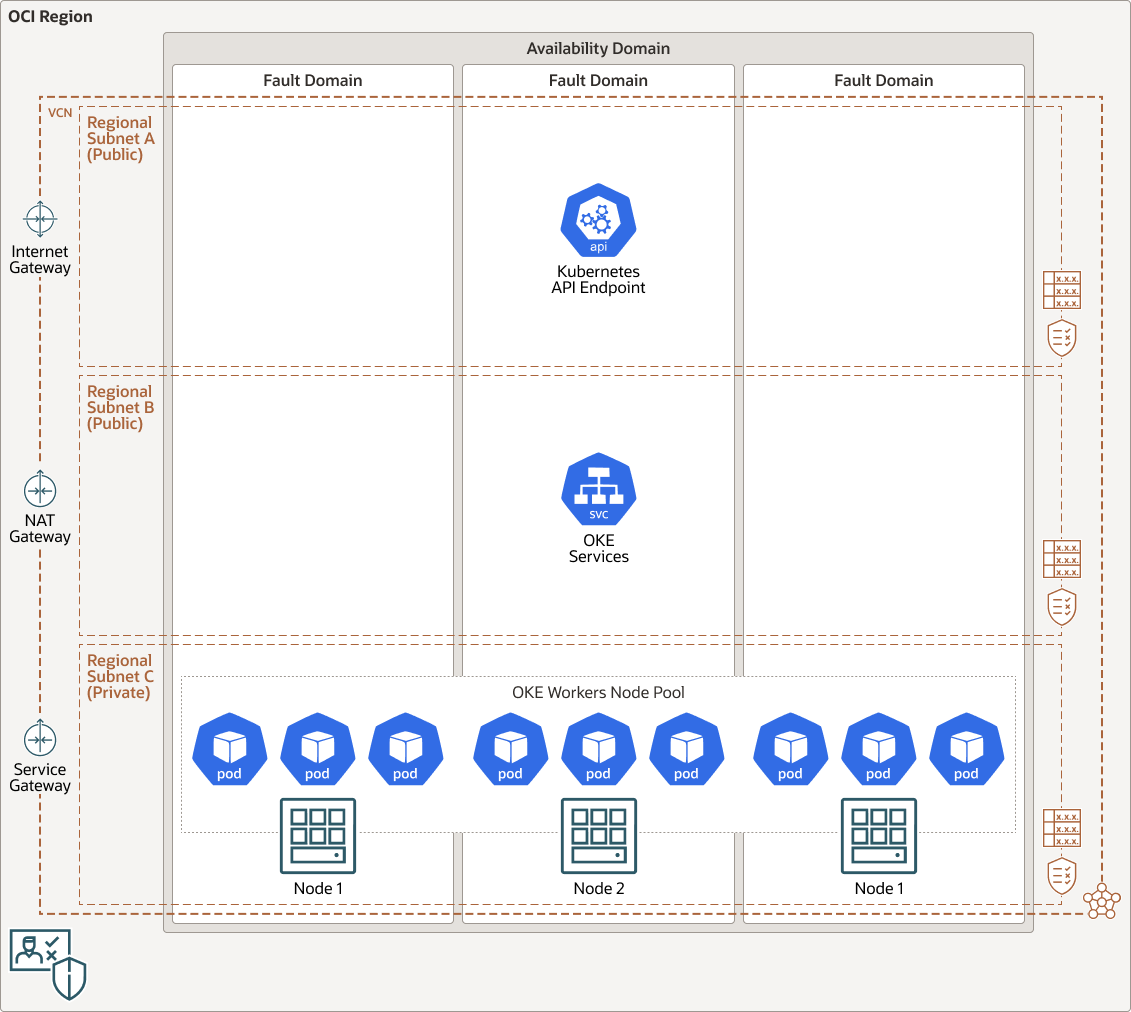This screenshot has width=1131, height=1012.
Task: Select the Node 1 icon in rightmost Fault Domain
Action: (x=879, y=834)
